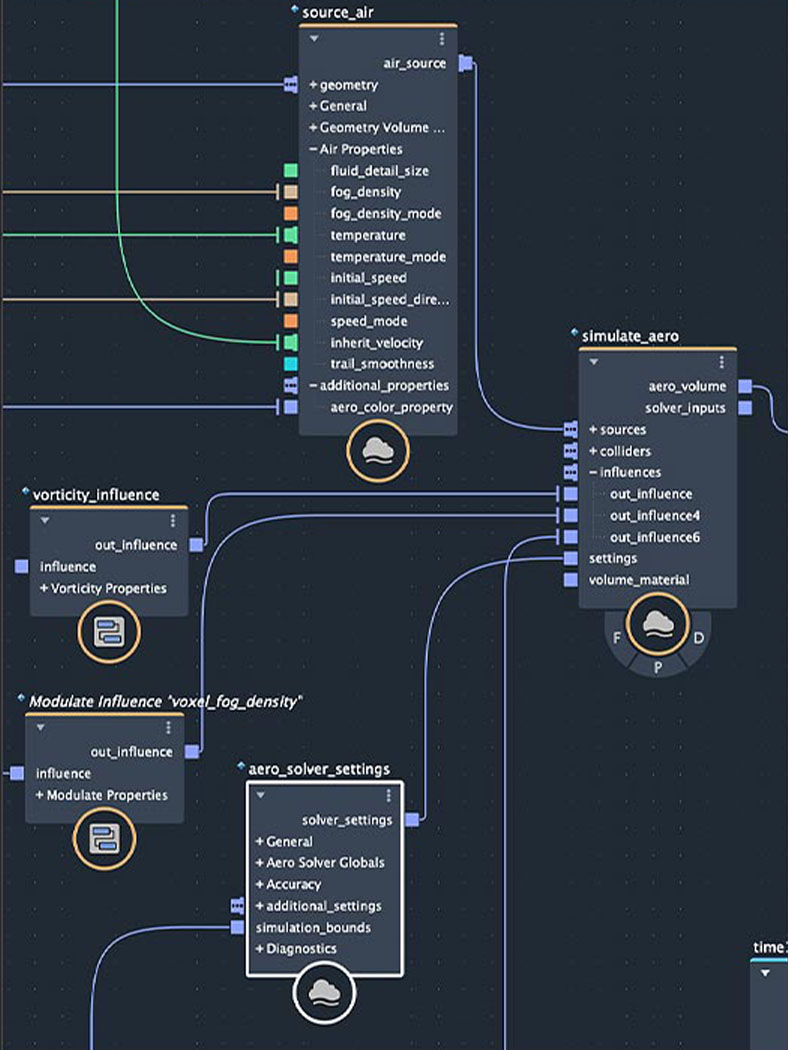788x1050 pixels.
Task: Open simulate_aero node options menu
Action: pyautogui.click(x=721, y=362)
